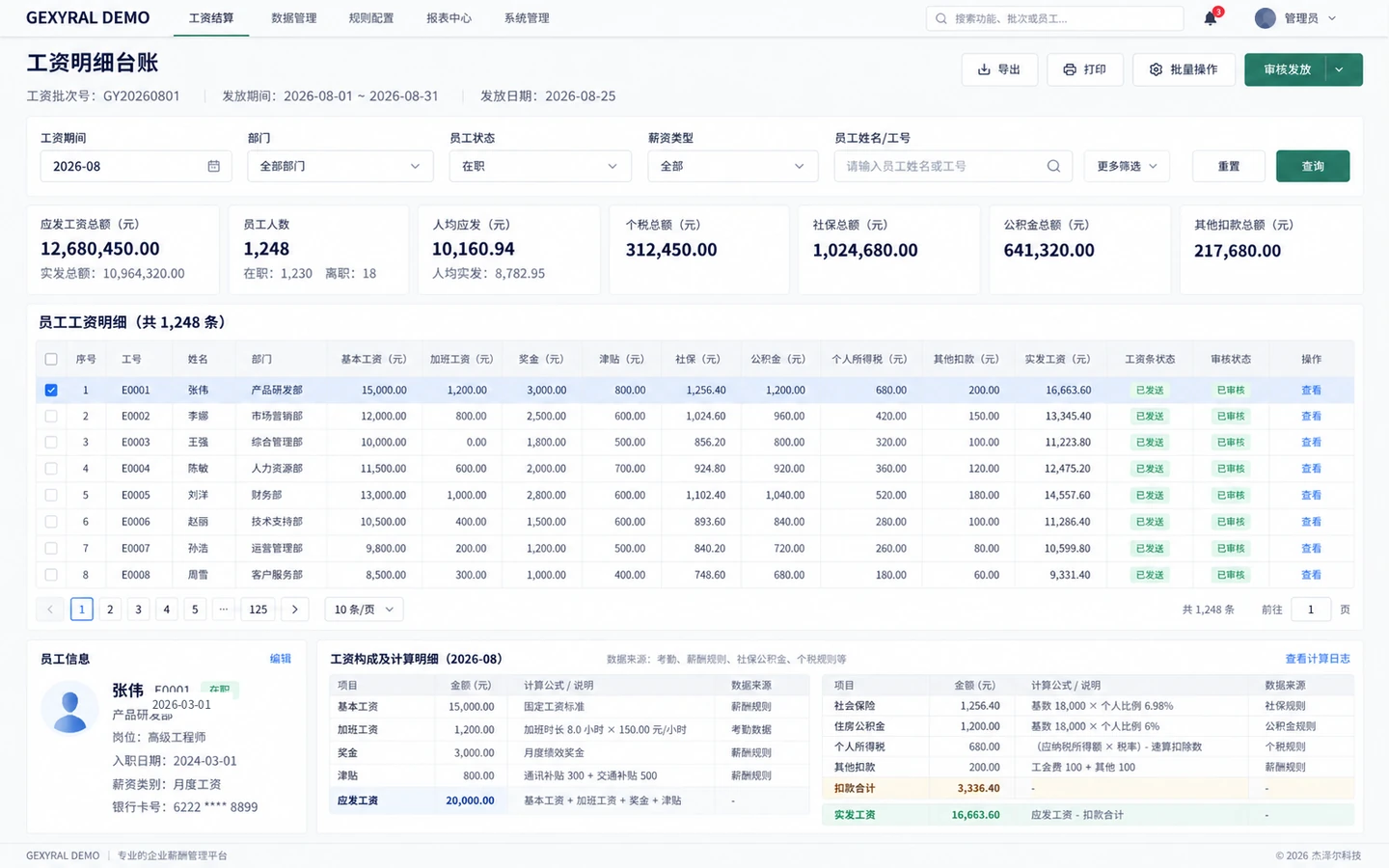The height and width of the screenshot is (868, 1389).
Task: Click the search magnifier in top bar
Action: tap(941, 18)
